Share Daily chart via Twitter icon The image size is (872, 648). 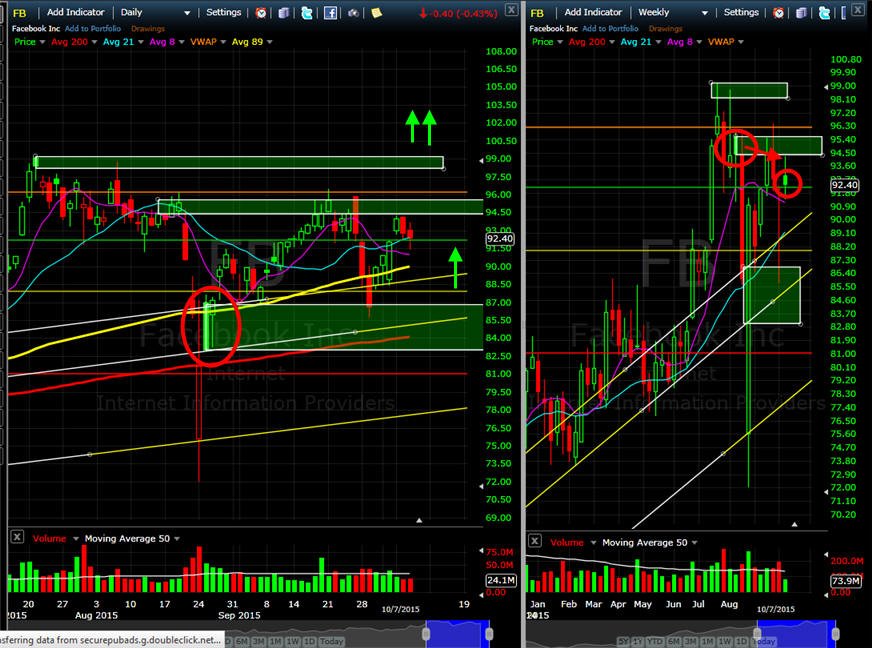click(307, 13)
